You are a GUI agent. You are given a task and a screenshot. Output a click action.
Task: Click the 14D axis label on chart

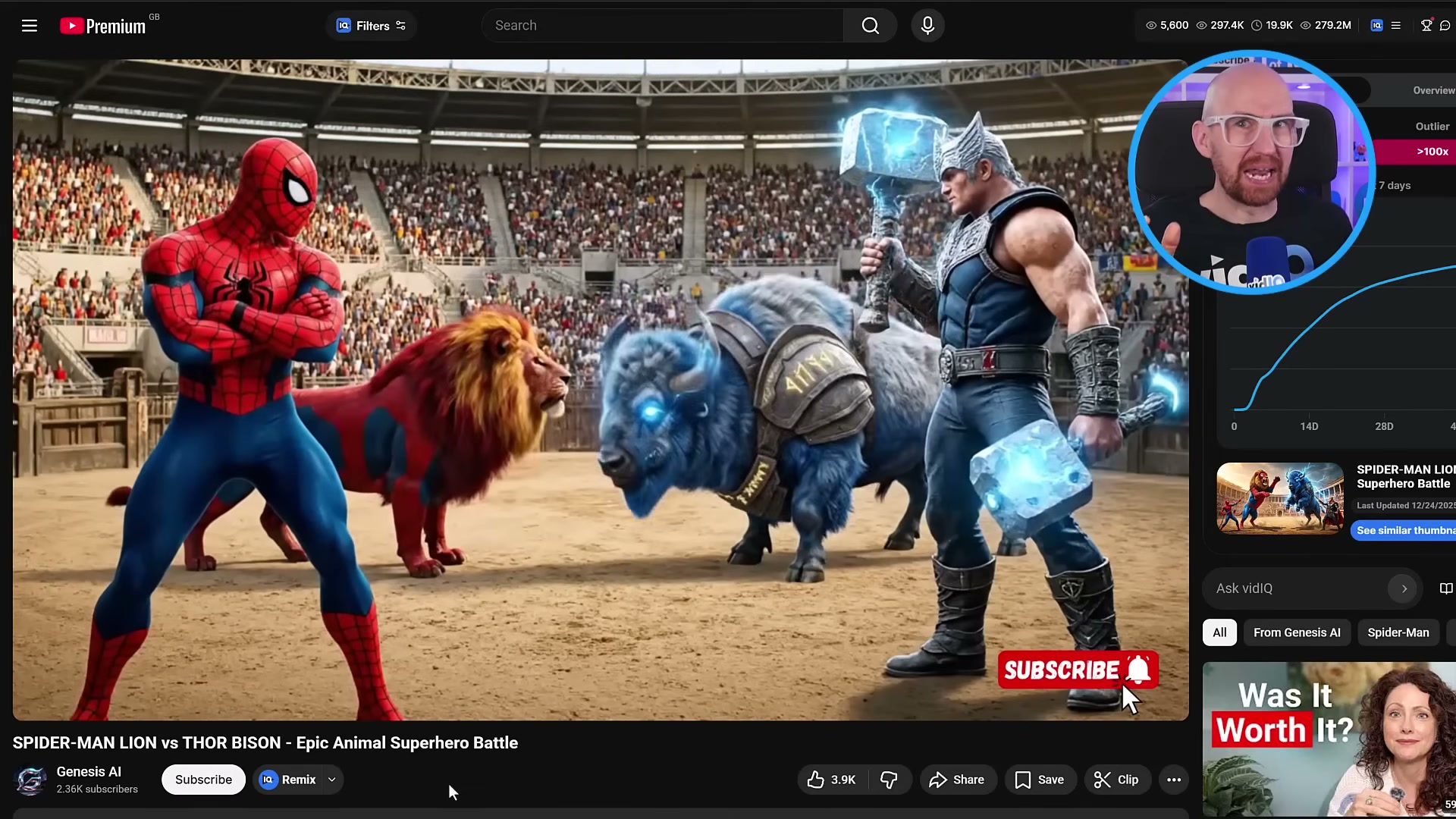[1309, 426]
